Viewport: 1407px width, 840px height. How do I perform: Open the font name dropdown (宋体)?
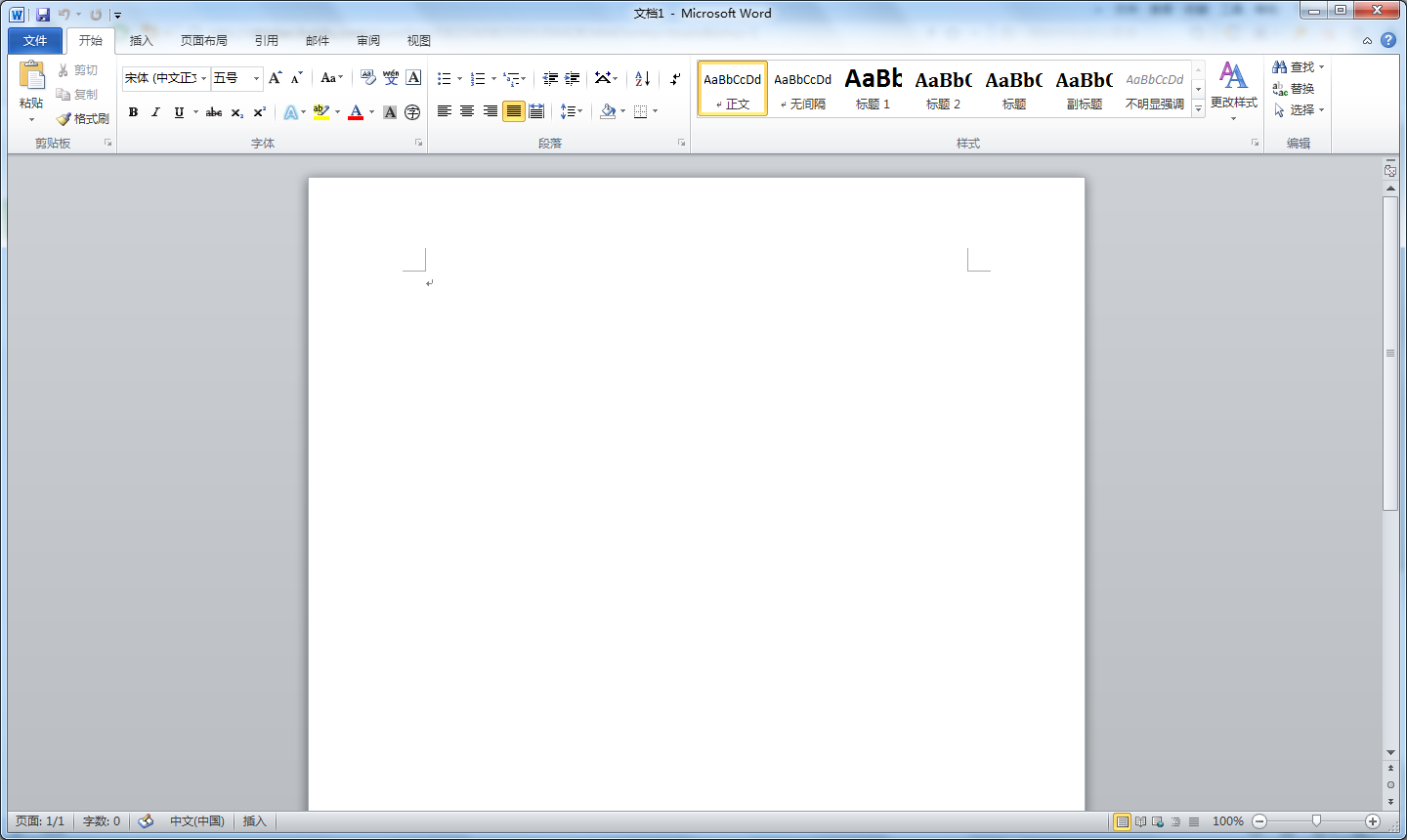click(x=203, y=78)
